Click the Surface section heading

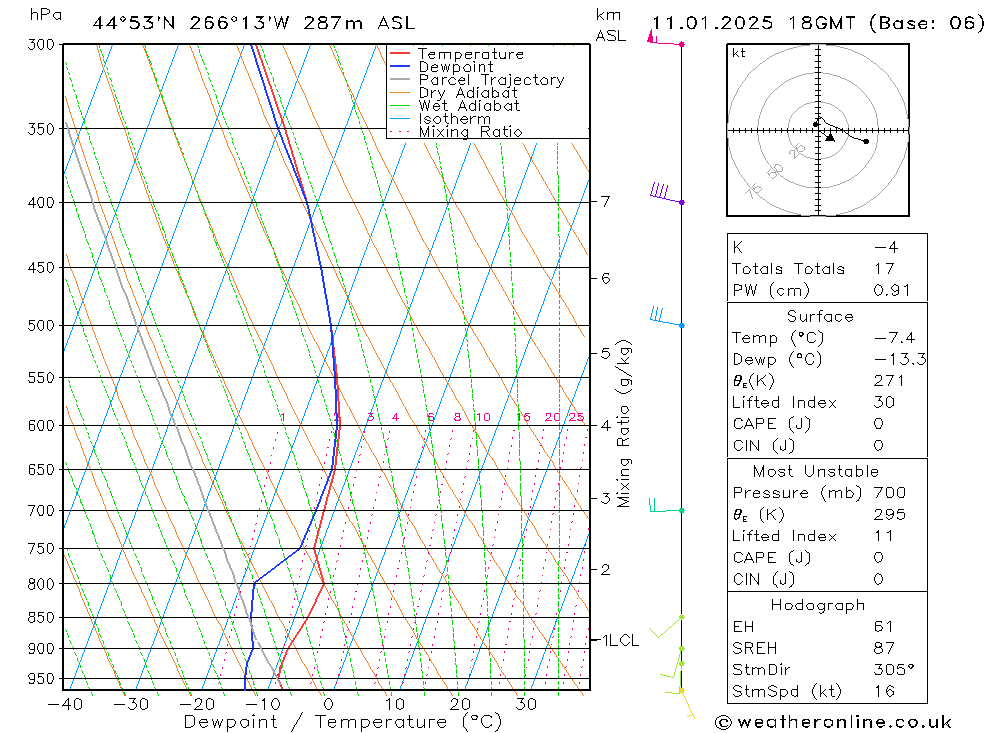(x=820, y=316)
